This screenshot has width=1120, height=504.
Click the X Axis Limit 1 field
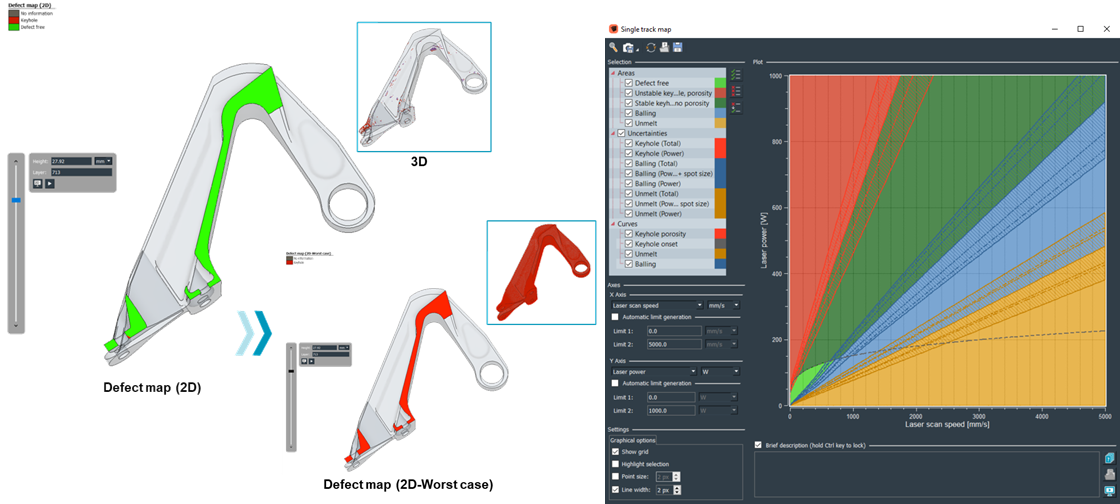pyautogui.click(x=674, y=331)
